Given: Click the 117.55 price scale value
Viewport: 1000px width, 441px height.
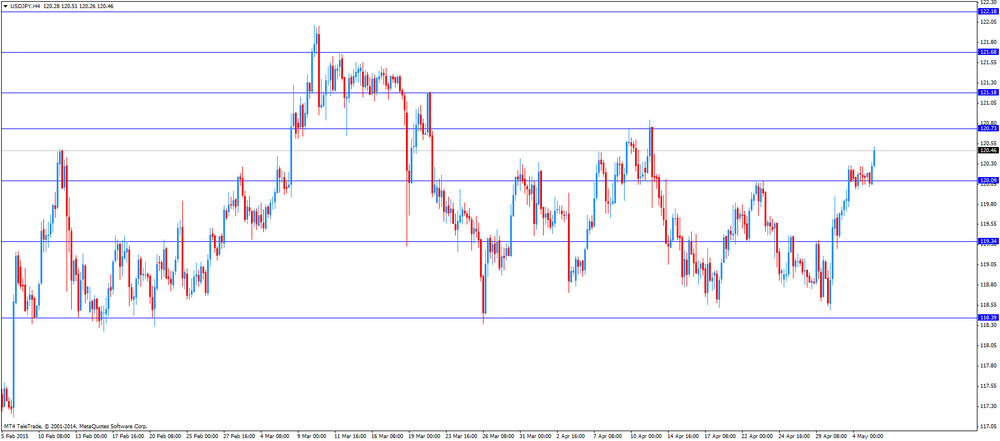Looking at the screenshot, I should (988, 385).
